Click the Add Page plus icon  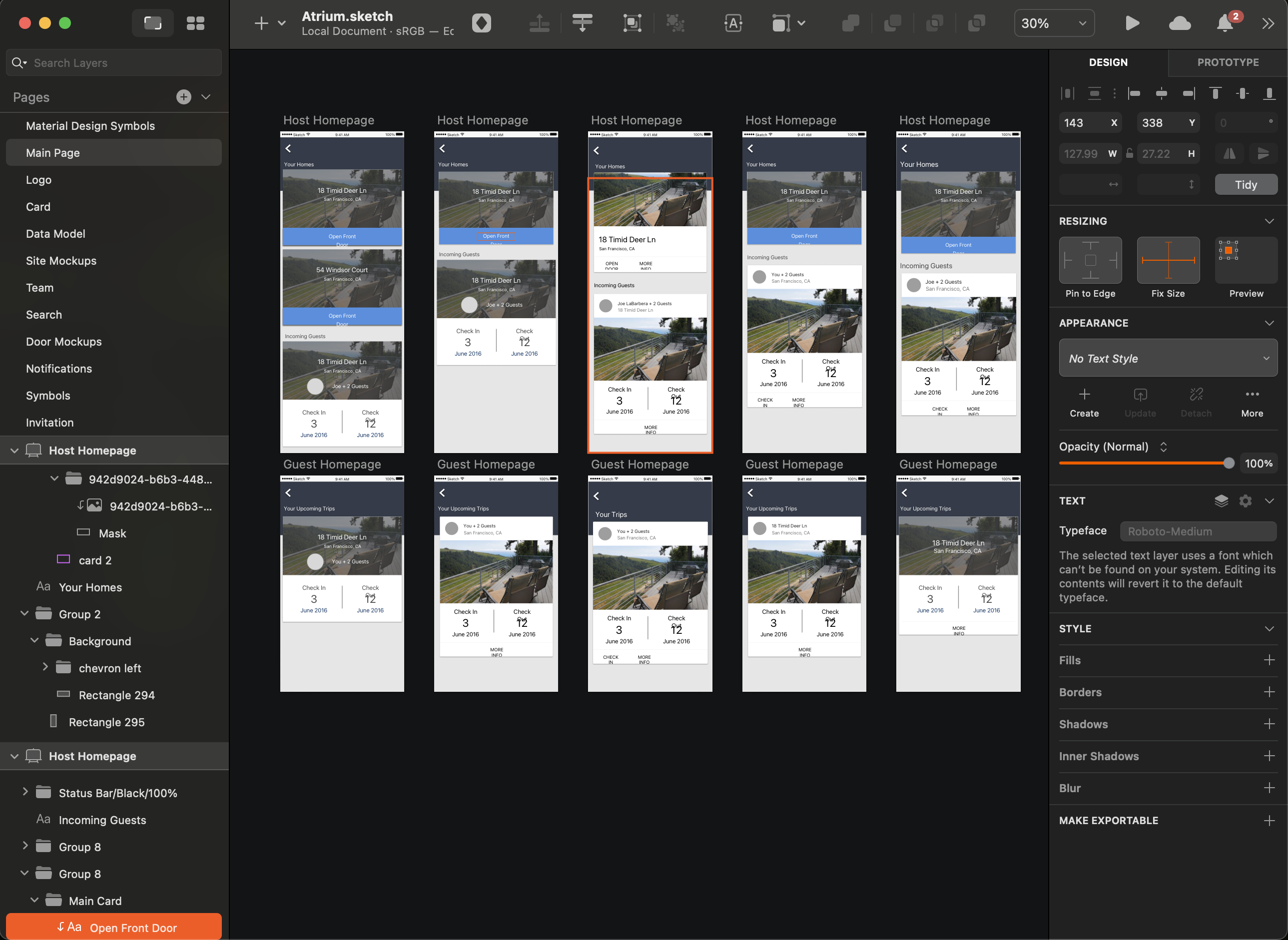184,97
